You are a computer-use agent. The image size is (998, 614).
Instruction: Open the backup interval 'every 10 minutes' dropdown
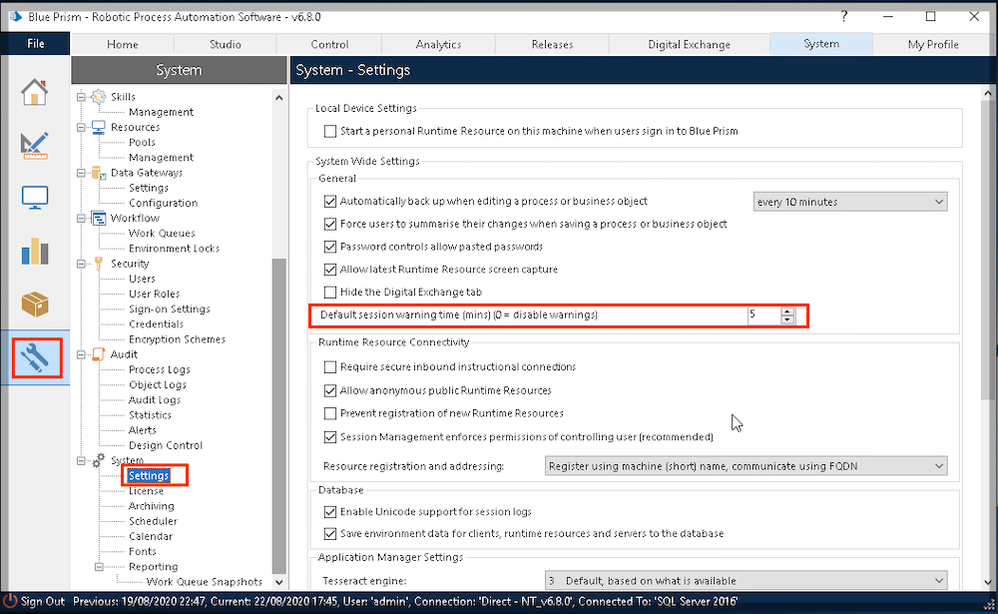[x=850, y=202]
